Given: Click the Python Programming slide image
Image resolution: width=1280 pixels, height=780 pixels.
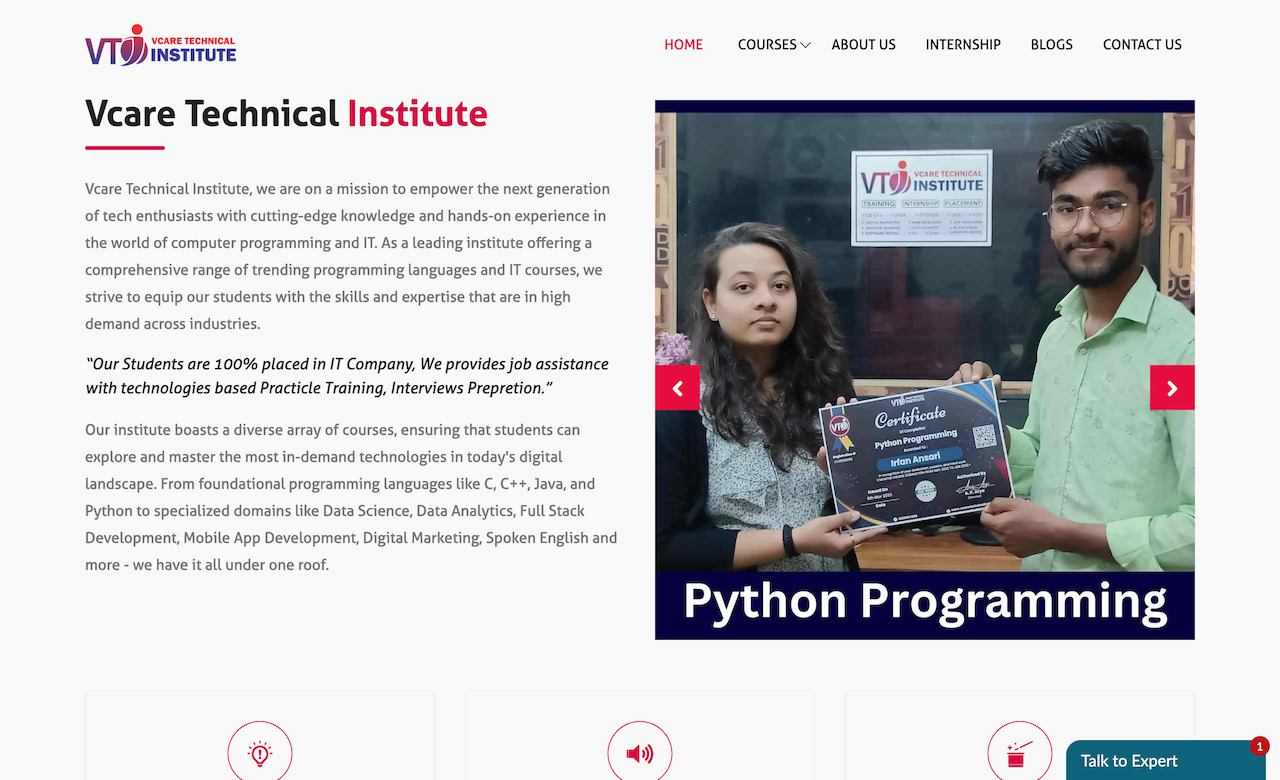Looking at the screenshot, I should [925, 370].
